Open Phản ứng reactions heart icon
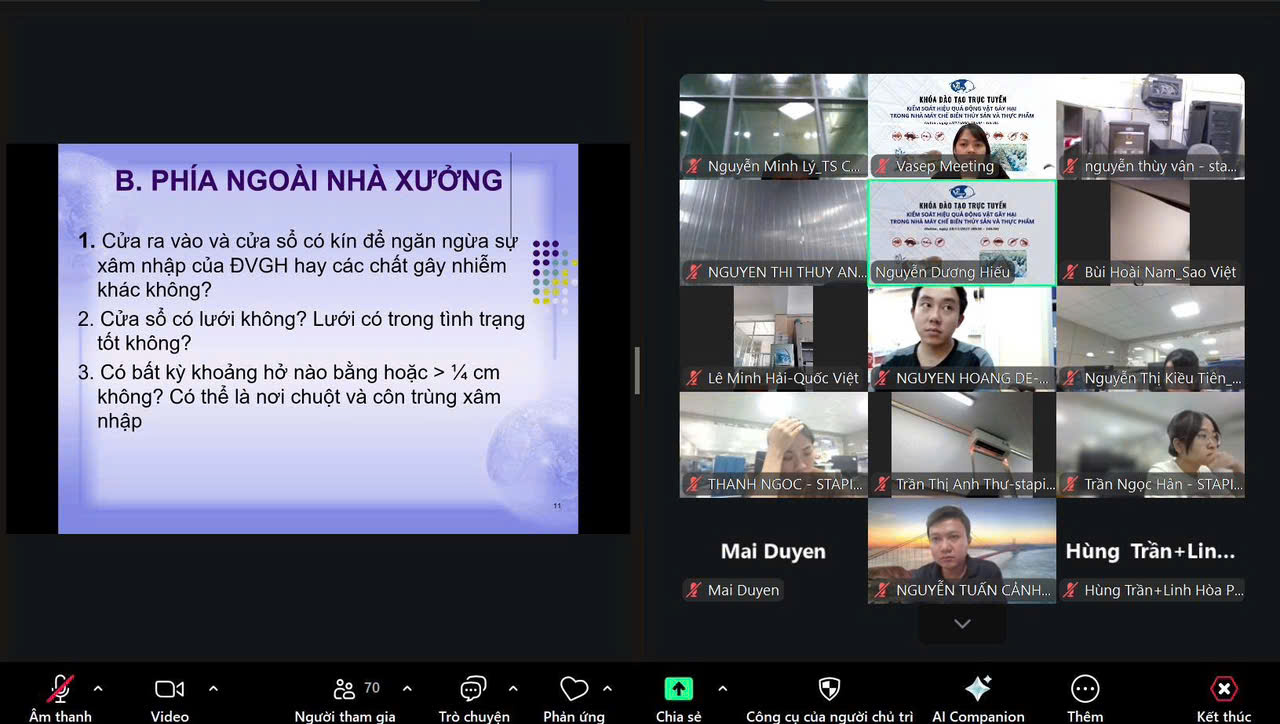 [x=573, y=689]
